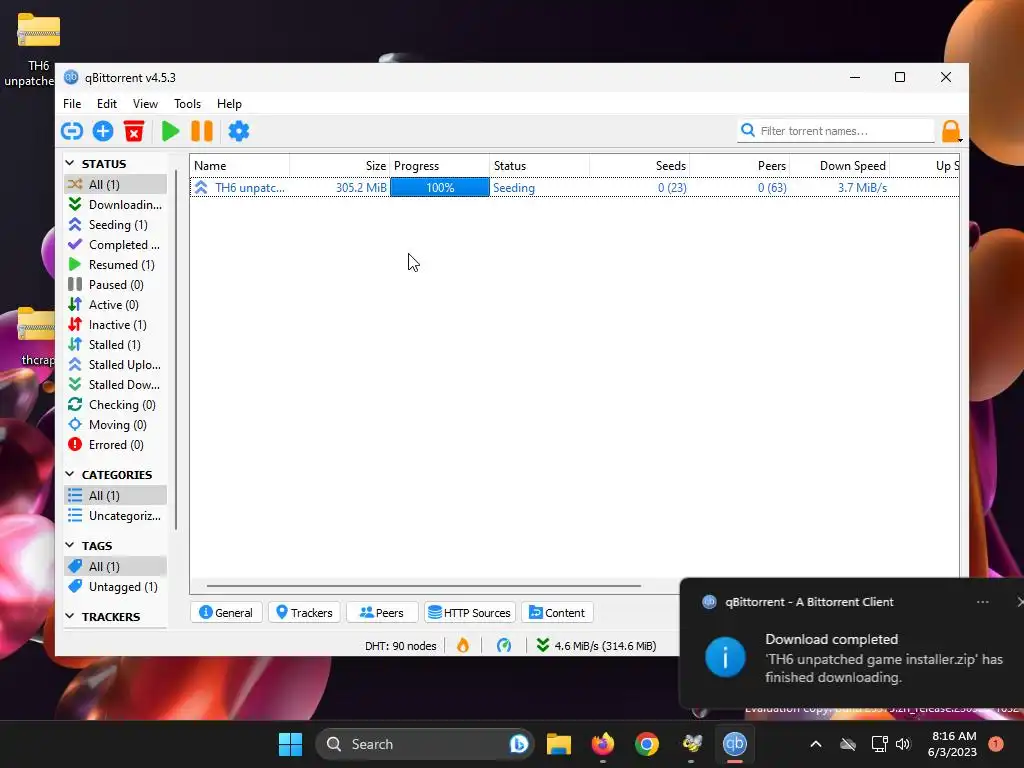This screenshot has width=1024, height=768.
Task: Open the Content tab
Action: pyautogui.click(x=557, y=613)
